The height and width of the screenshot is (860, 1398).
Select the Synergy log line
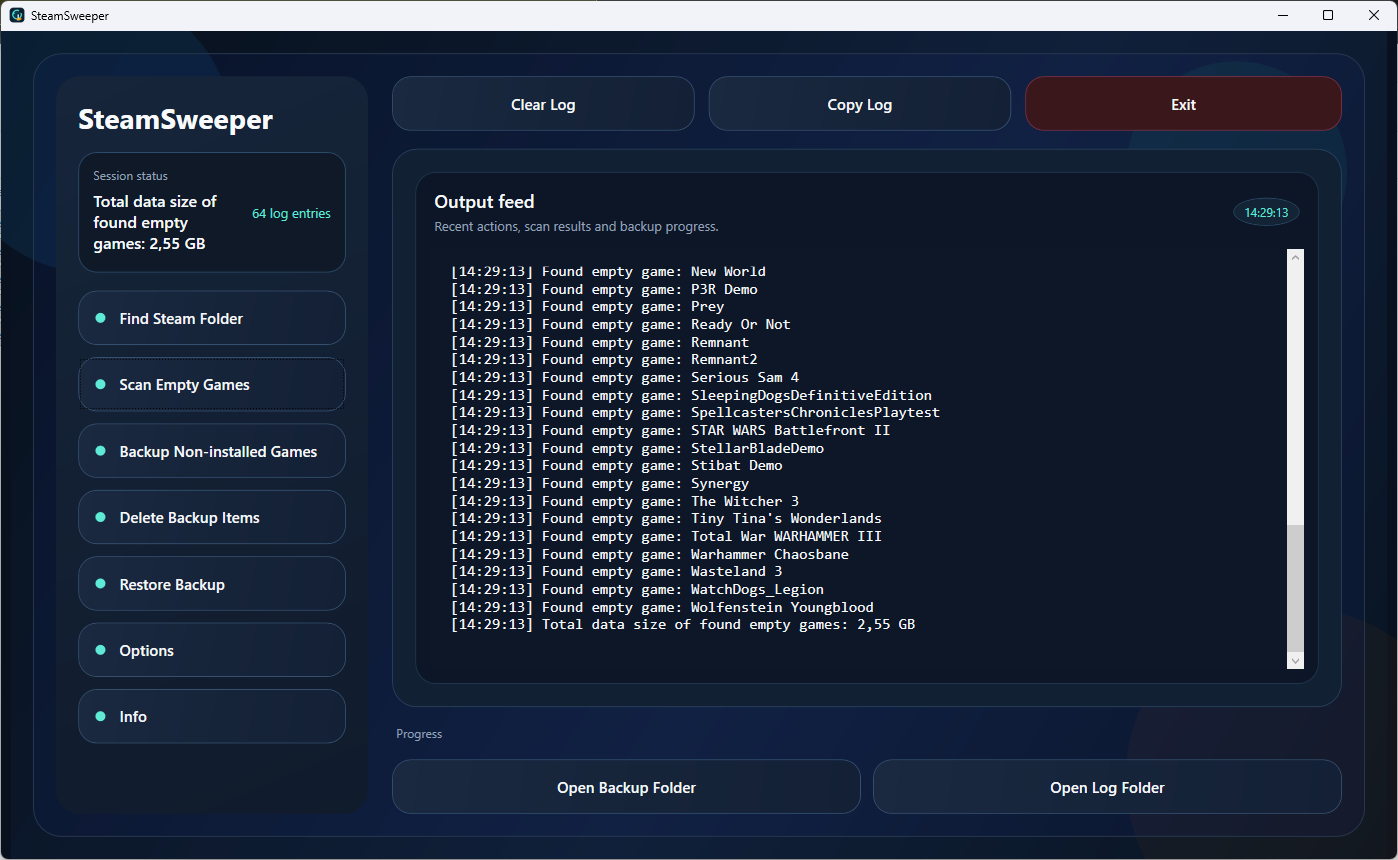600,483
